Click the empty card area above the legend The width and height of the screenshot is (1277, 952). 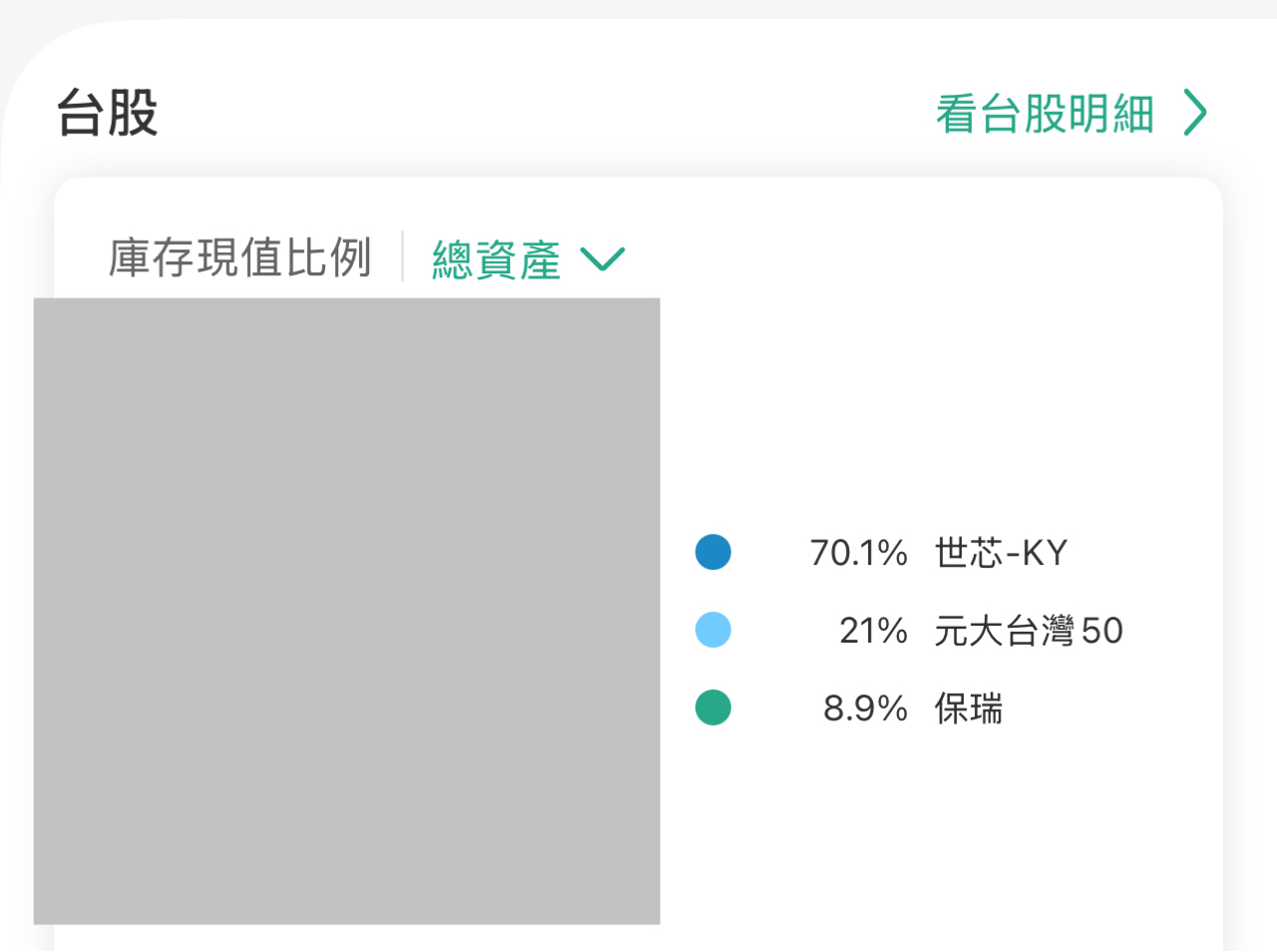click(x=938, y=399)
